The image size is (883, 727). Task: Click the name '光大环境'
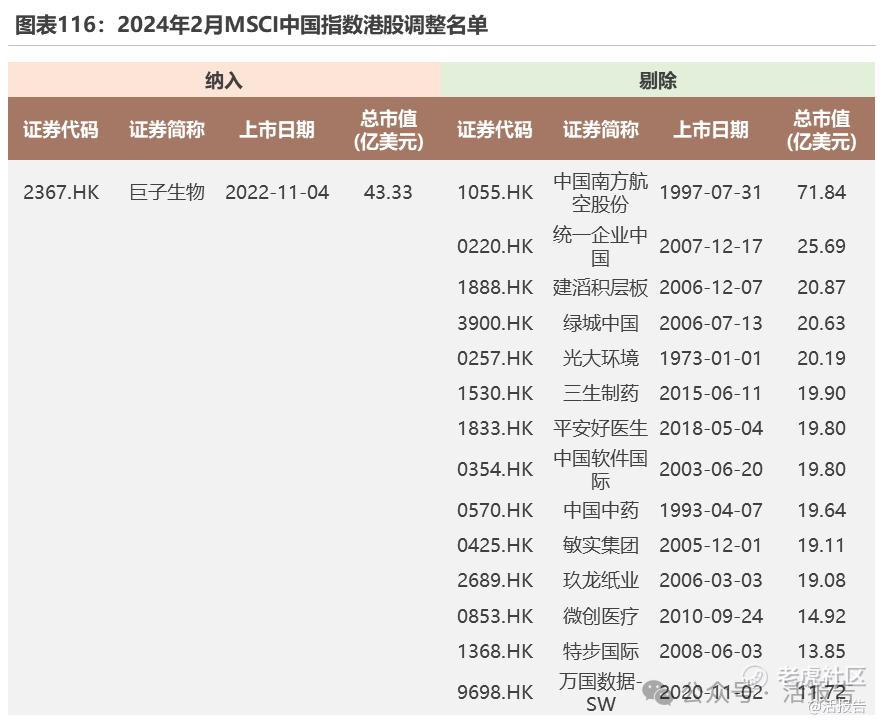tap(600, 358)
